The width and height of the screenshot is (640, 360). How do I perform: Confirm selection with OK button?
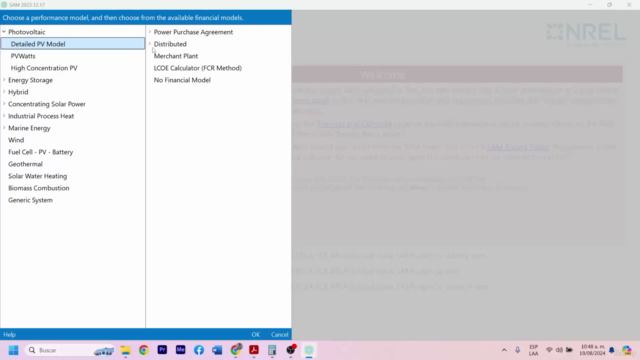[256, 334]
